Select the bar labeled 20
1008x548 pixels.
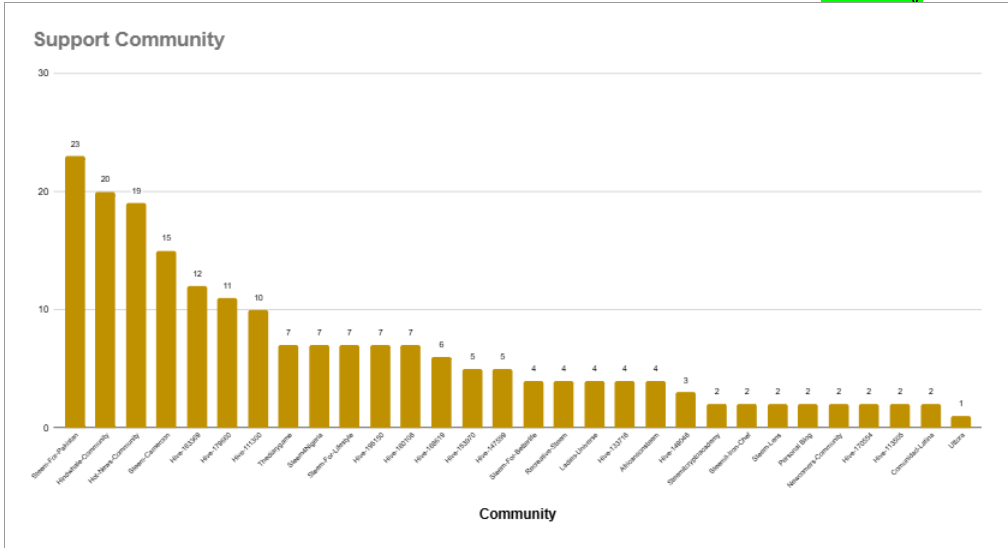point(105,310)
